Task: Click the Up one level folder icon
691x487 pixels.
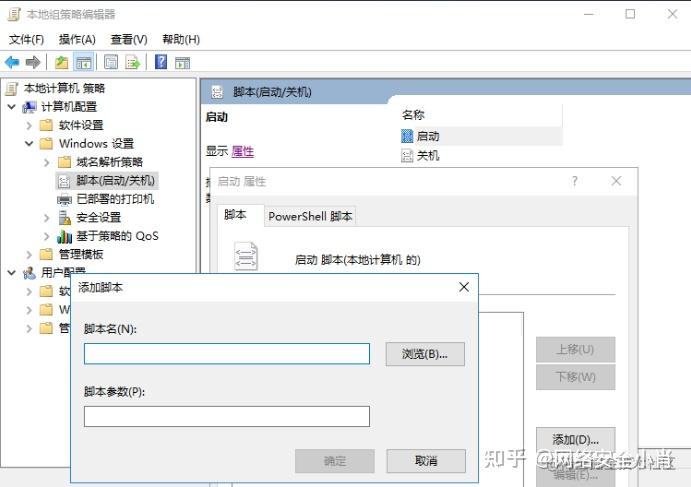Action: (62, 63)
